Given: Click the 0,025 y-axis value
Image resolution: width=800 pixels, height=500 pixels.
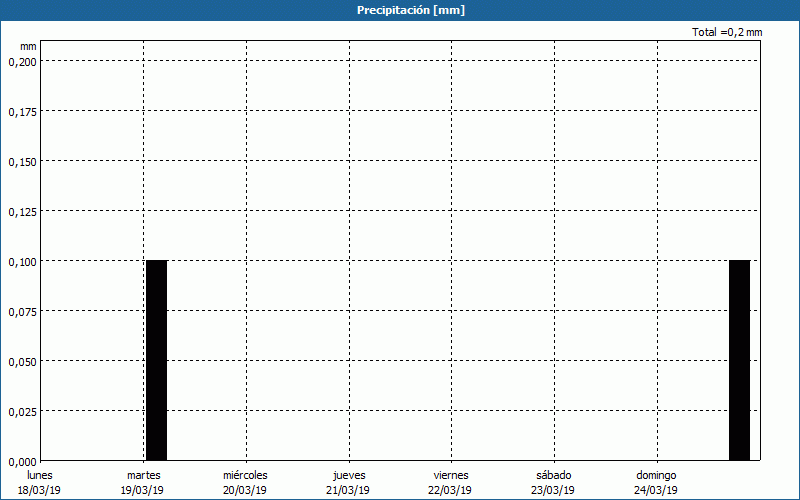Looking at the screenshot, I should coord(23,412).
